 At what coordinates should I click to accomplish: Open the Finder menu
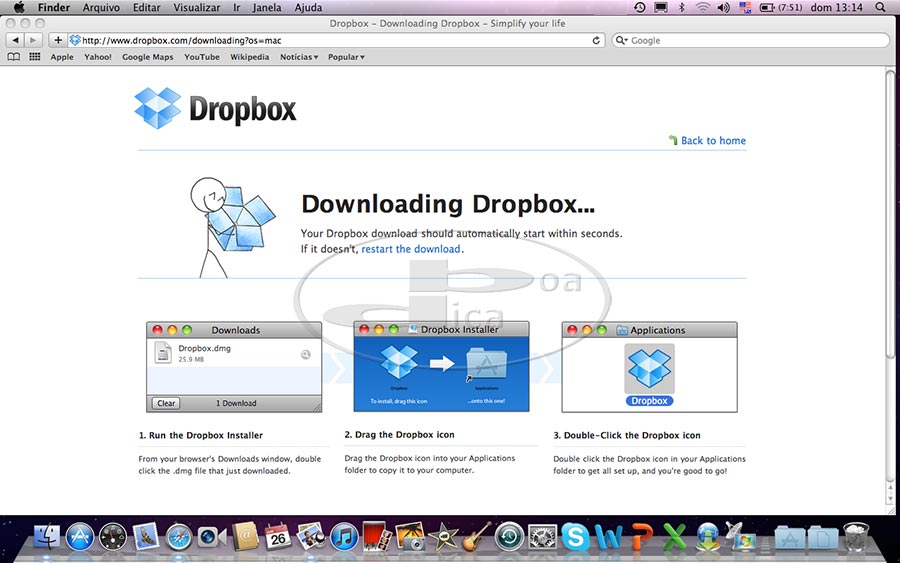pyautogui.click(x=54, y=7)
